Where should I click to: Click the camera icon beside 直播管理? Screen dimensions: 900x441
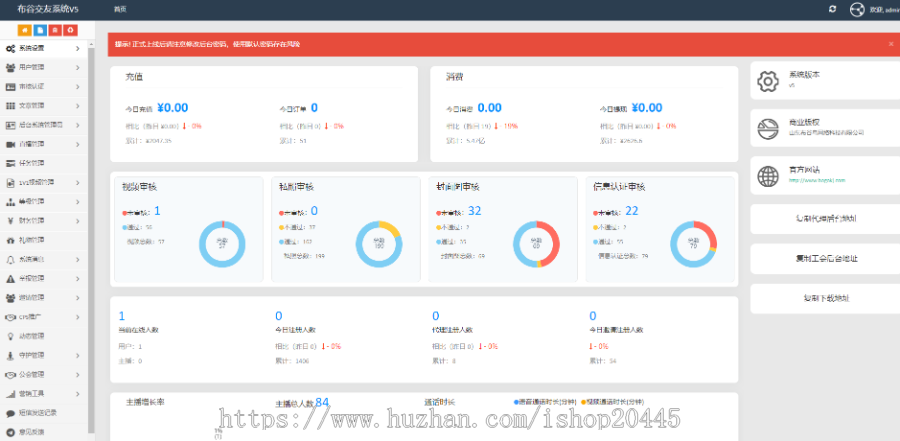click(10, 144)
